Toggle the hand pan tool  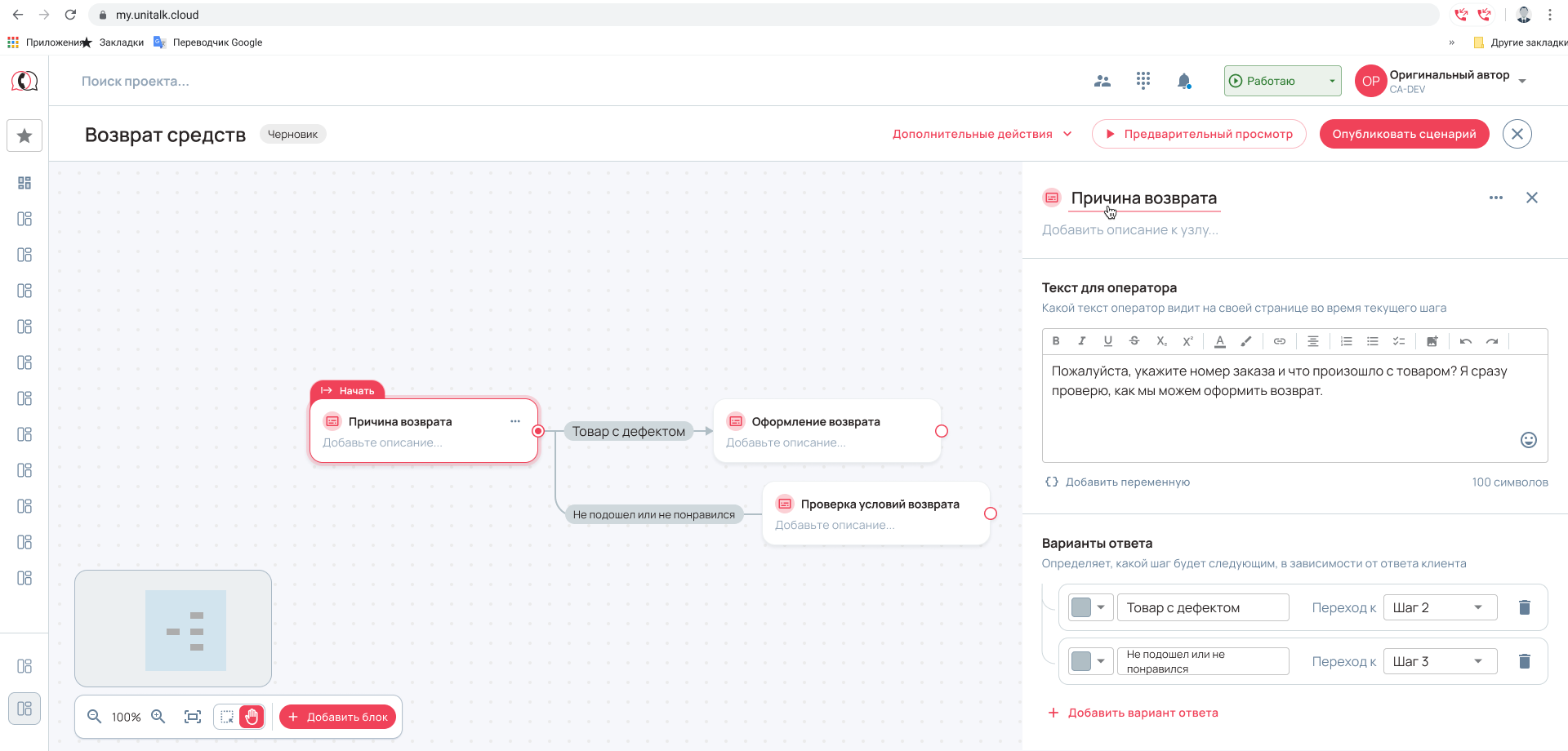click(x=252, y=717)
